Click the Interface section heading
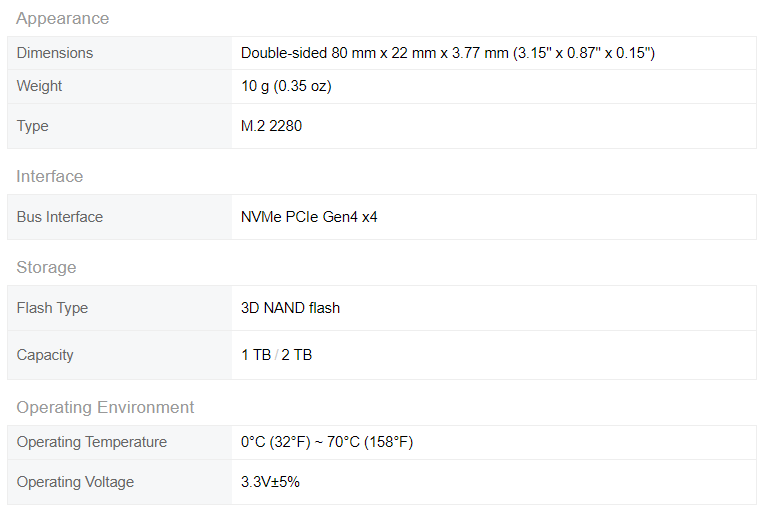This screenshot has height=512, width=764. [49, 176]
